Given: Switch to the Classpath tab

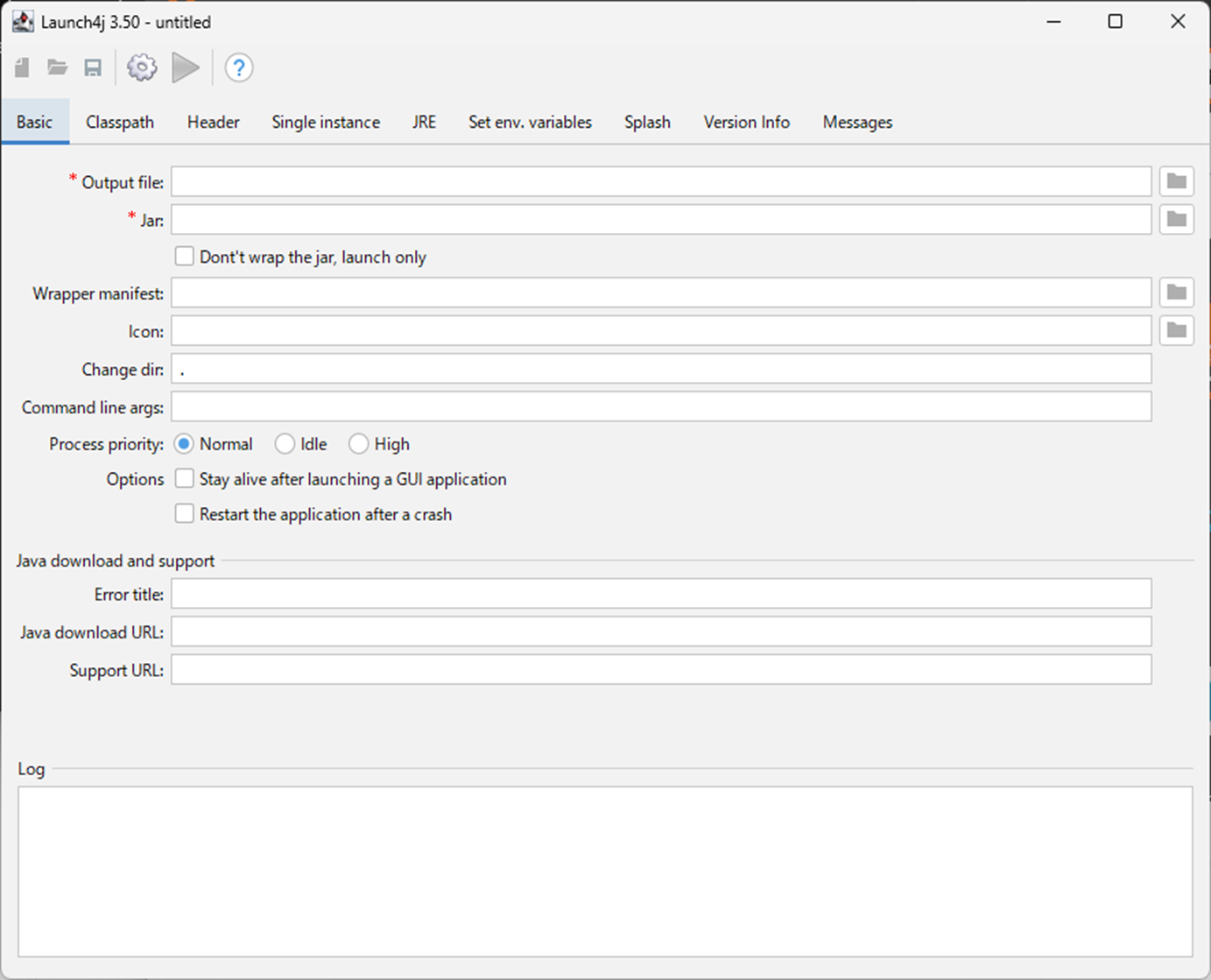Looking at the screenshot, I should point(120,123).
